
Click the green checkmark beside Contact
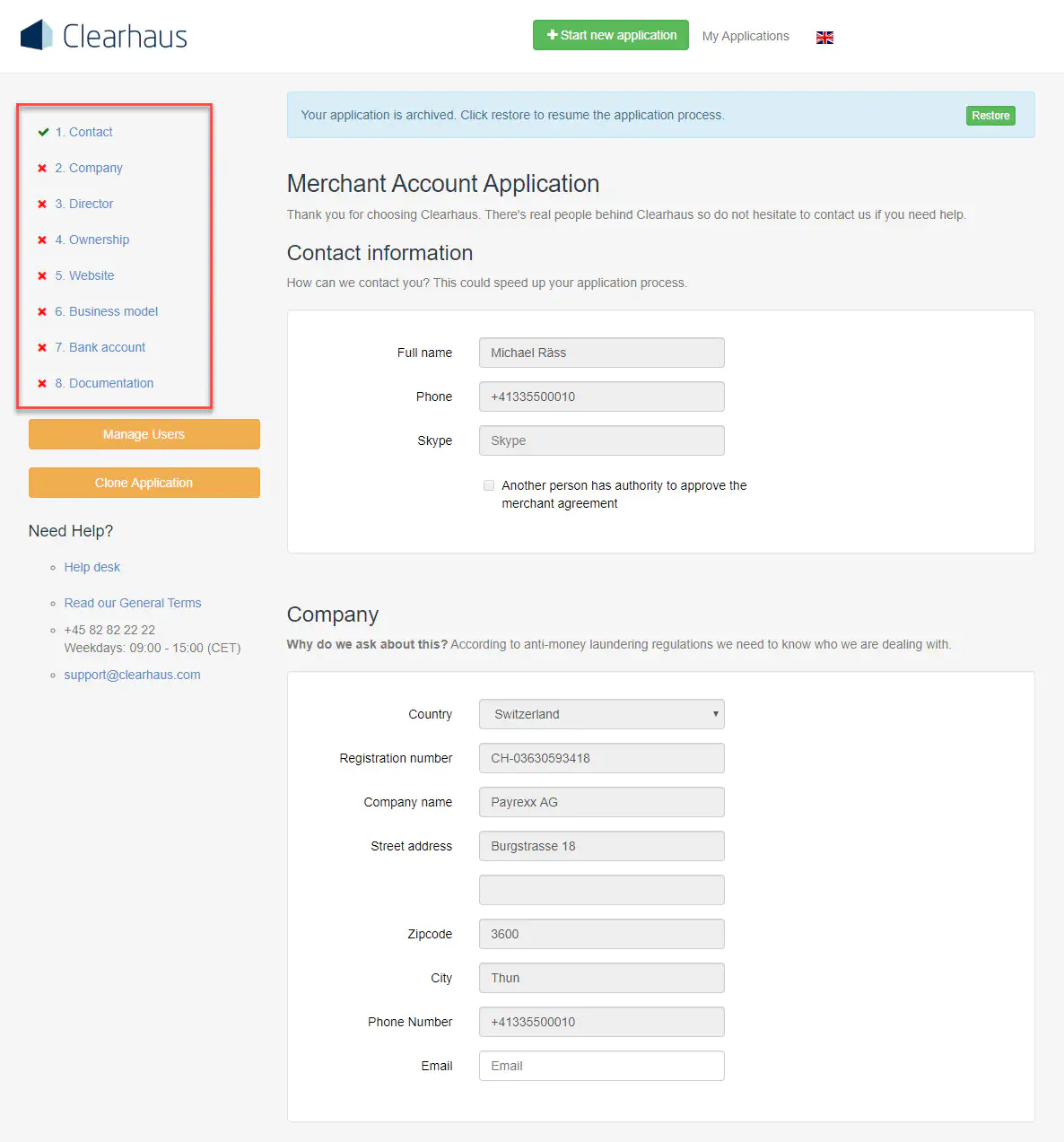coord(43,132)
